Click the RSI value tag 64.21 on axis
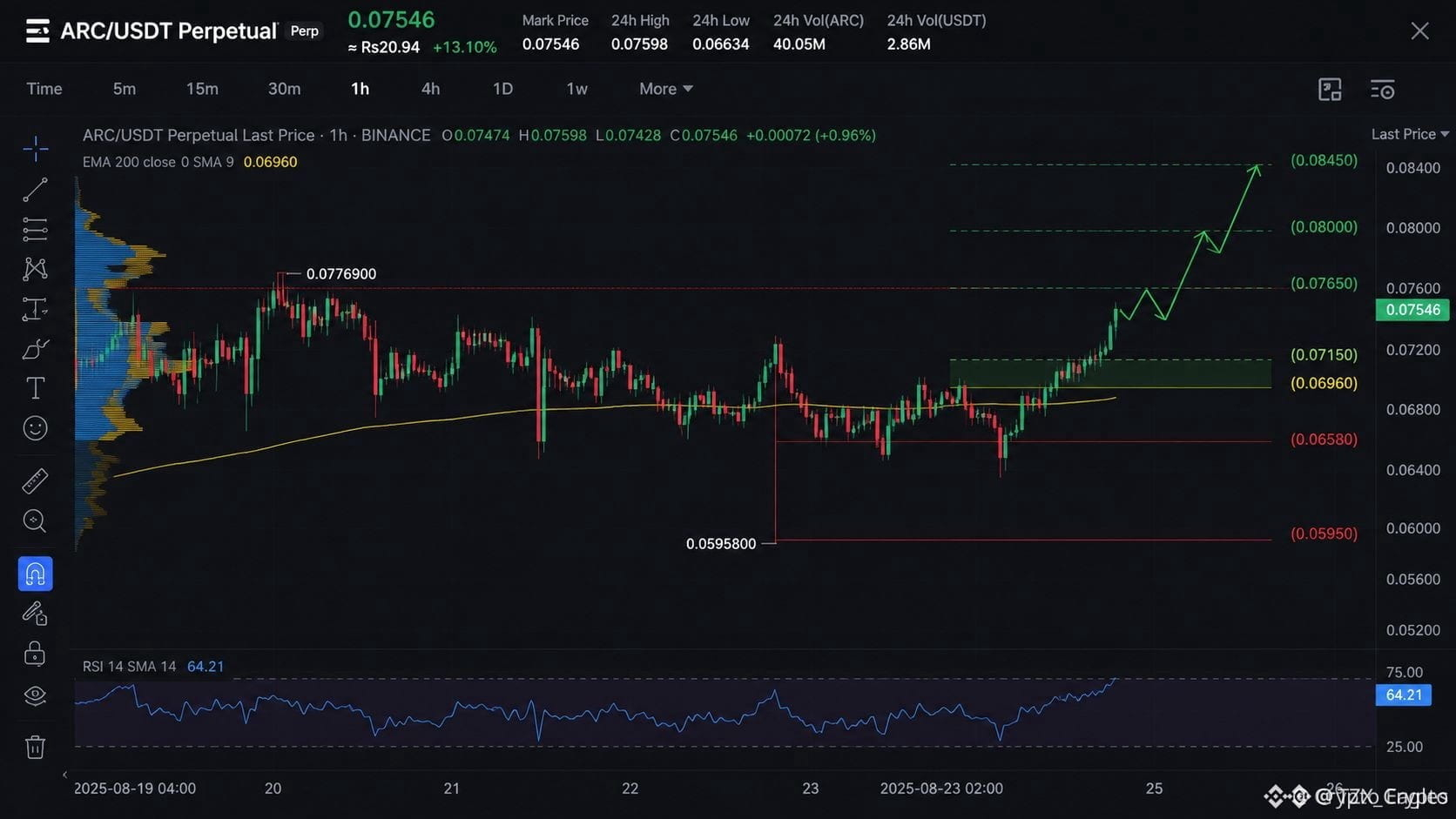The width and height of the screenshot is (1456, 819). click(1404, 695)
